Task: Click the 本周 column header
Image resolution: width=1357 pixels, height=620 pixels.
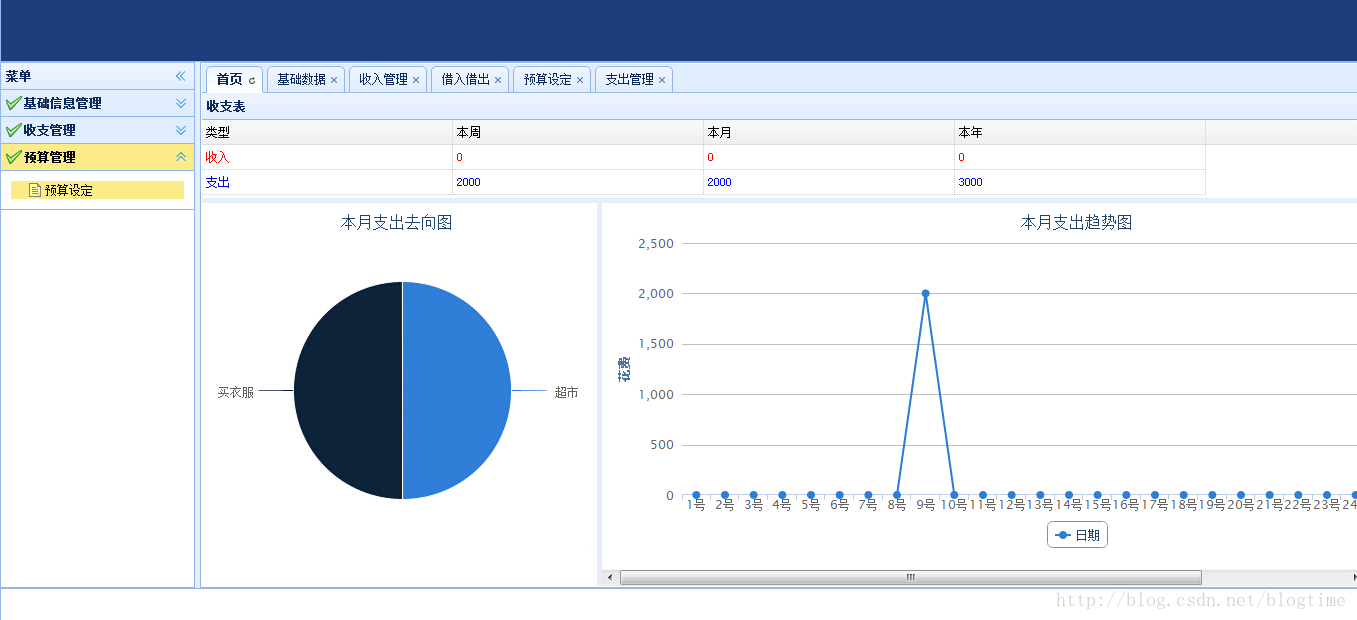Action: click(578, 132)
